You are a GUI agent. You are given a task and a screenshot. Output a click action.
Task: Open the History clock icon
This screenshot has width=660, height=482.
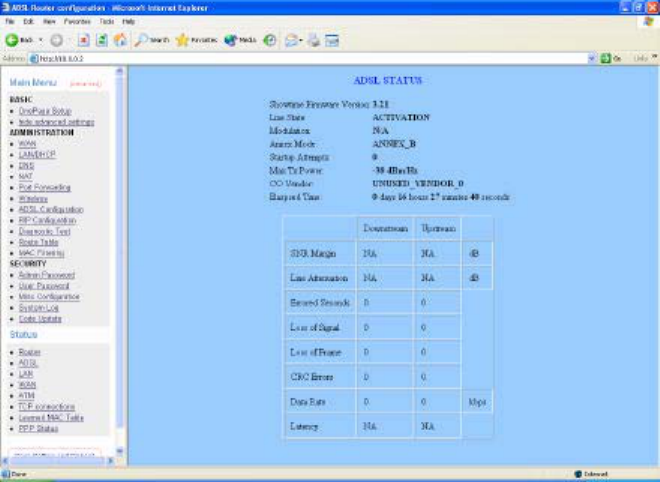270,40
